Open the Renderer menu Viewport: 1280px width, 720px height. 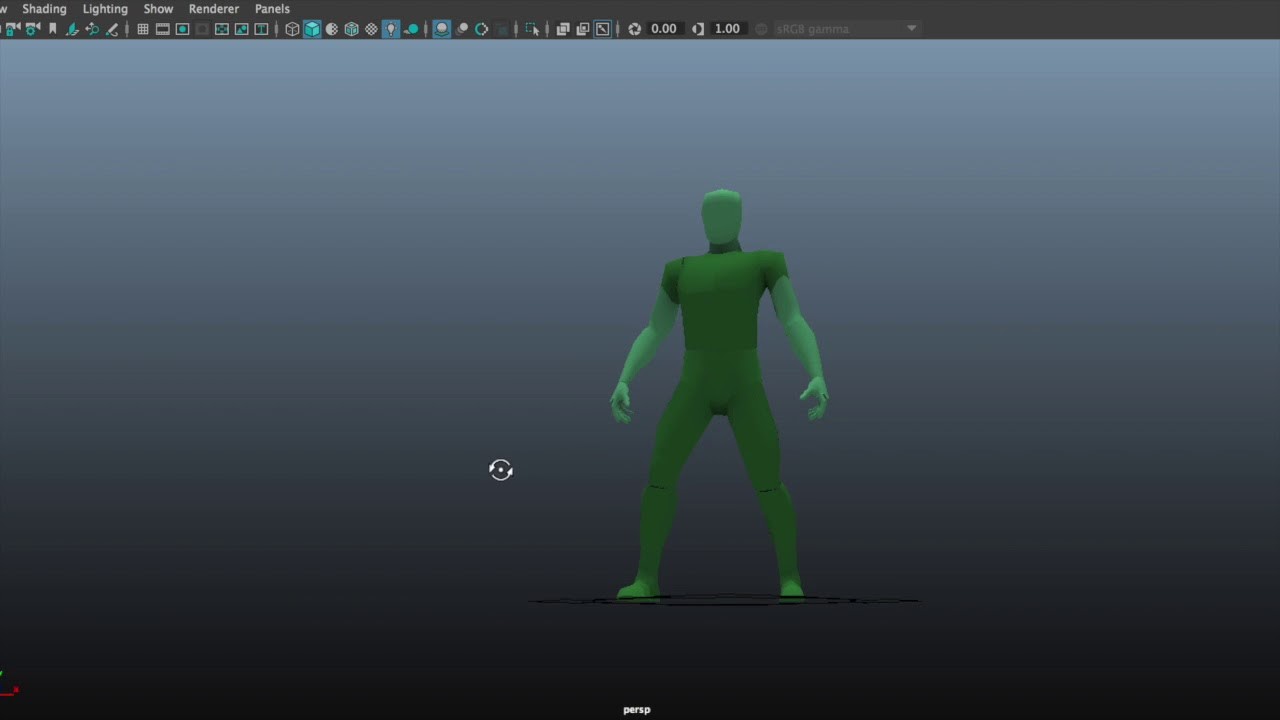tap(213, 8)
